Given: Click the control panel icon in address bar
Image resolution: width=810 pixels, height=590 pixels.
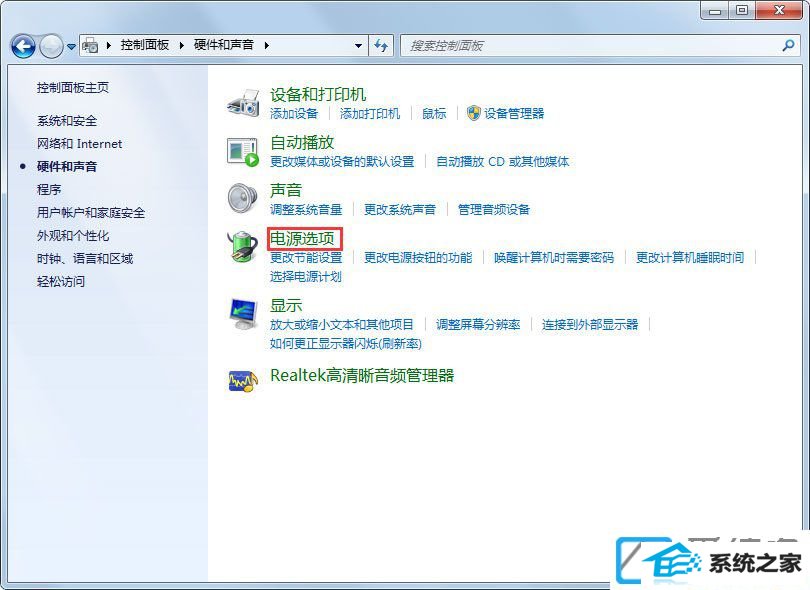Looking at the screenshot, I should [x=90, y=45].
